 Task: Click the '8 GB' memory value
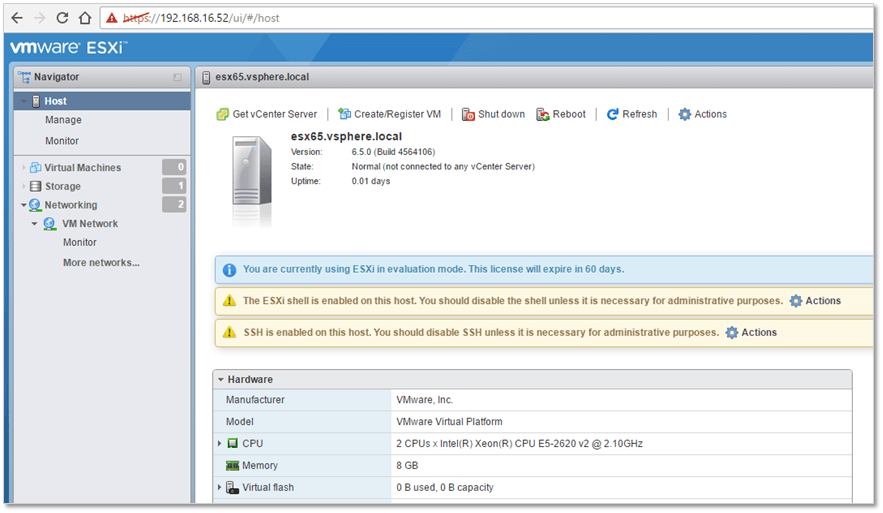point(407,466)
